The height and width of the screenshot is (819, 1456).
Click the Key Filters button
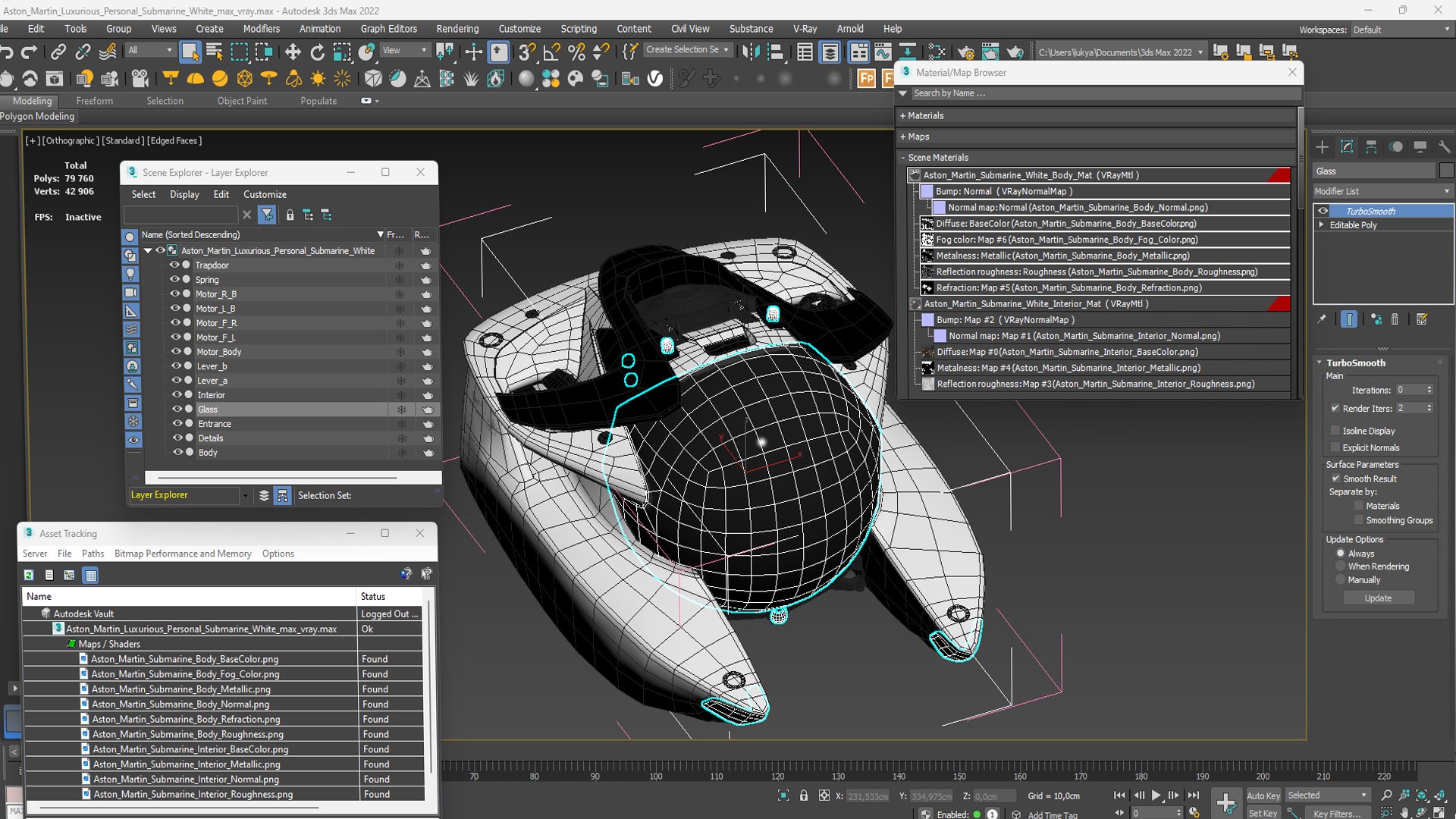coord(1337,813)
